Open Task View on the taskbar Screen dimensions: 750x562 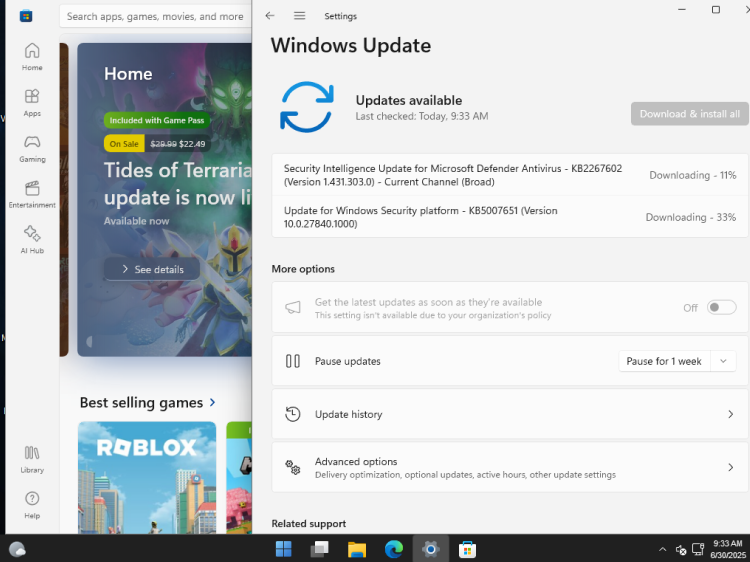point(320,549)
